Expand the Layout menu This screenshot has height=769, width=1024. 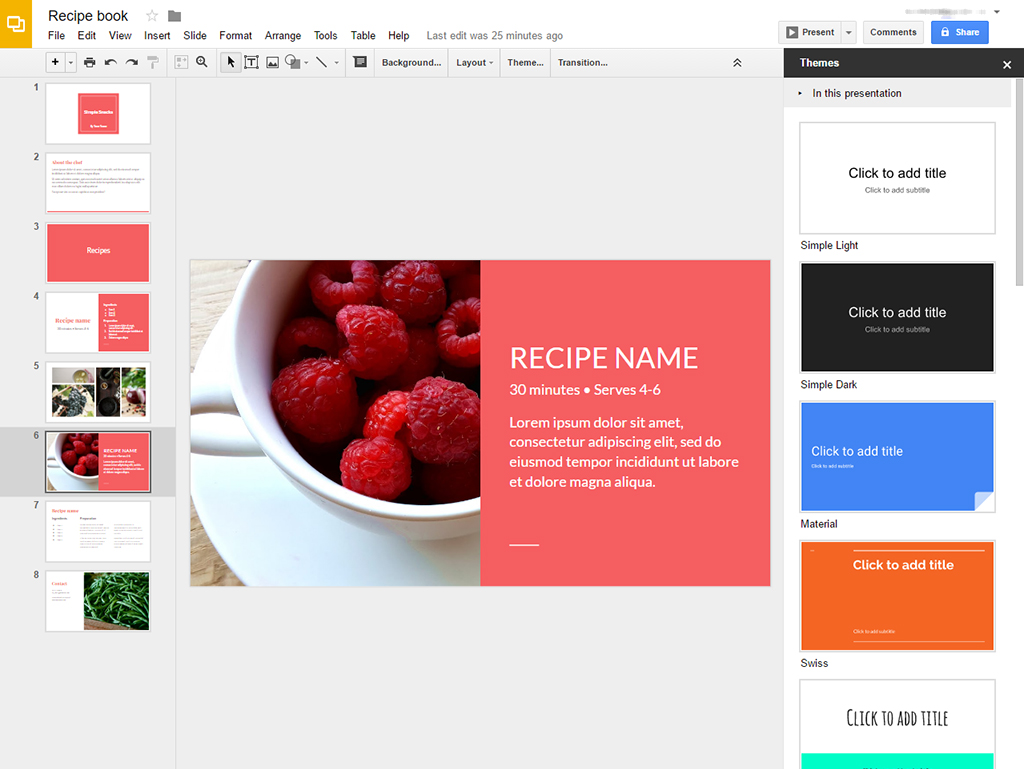click(x=472, y=62)
